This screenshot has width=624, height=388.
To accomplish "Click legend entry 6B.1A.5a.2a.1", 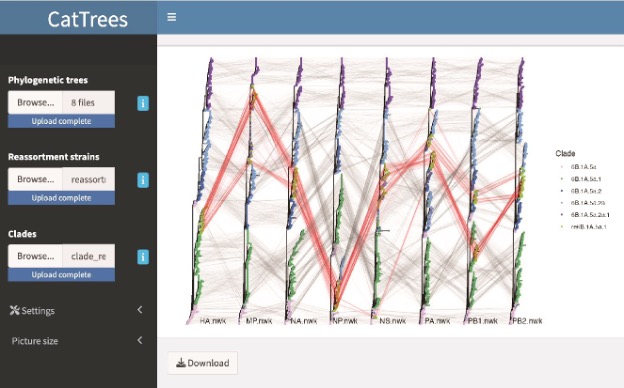I will [590, 215].
